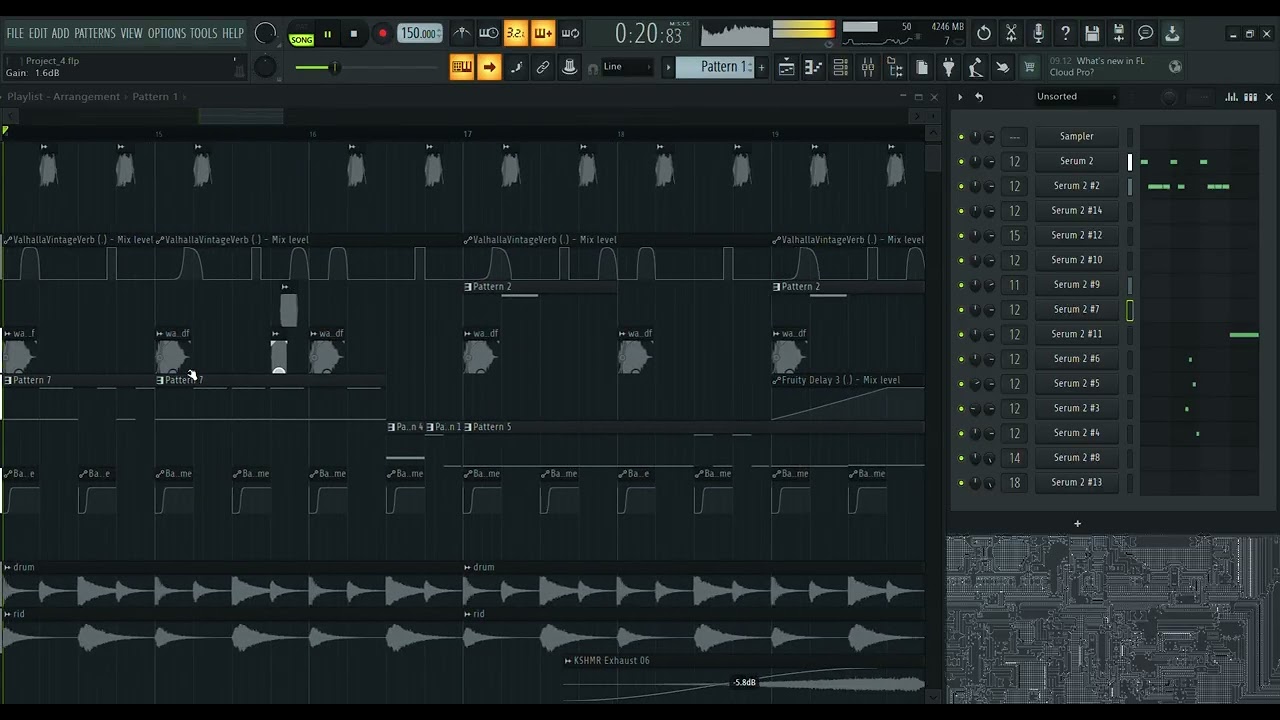
Task: Mute the Sampler channel LED
Action: pyautogui.click(x=962, y=137)
